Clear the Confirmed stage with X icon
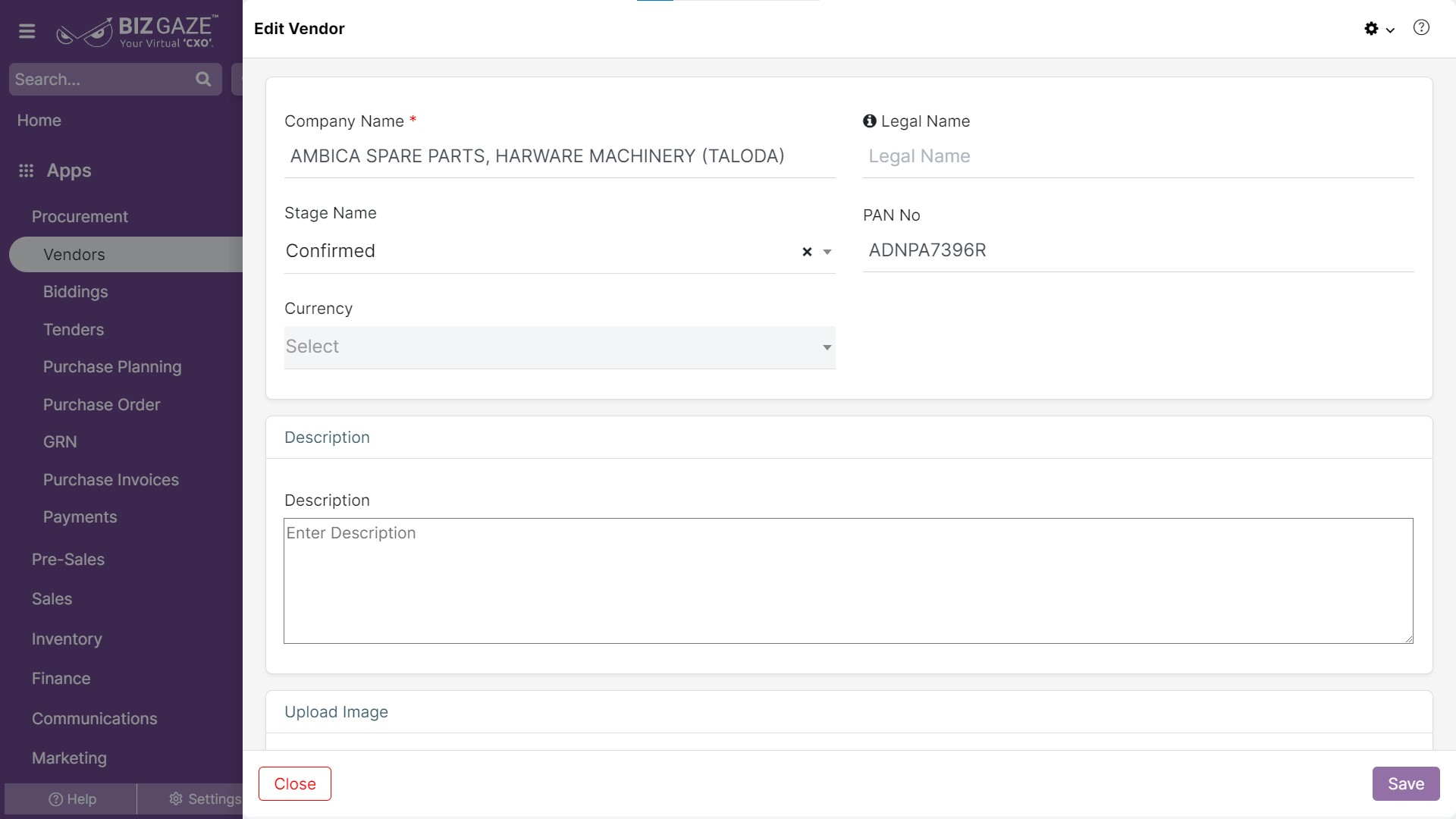Viewport: 1456px width, 819px height. point(807,252)
